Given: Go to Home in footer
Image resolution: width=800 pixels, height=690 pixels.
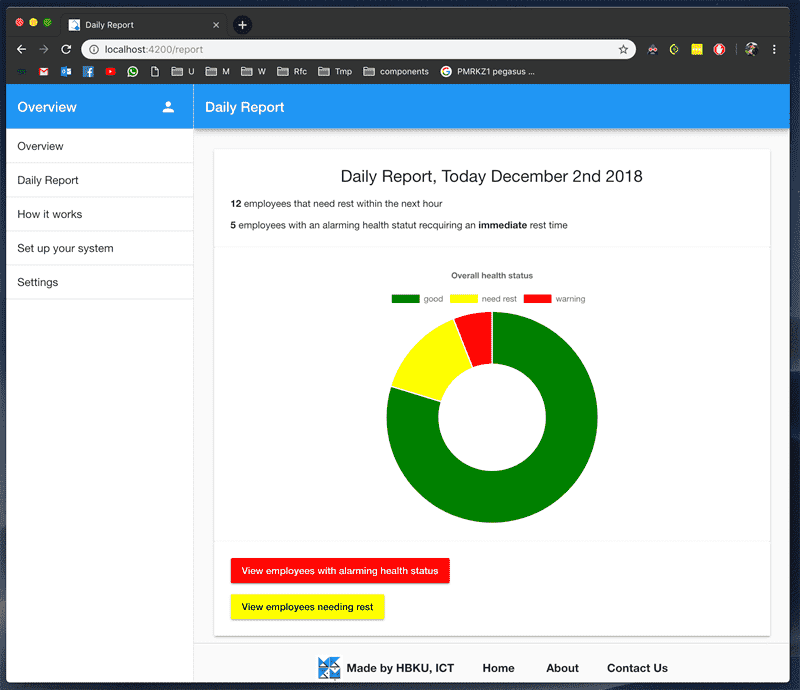Looking at the screenshot, I should 498,668.
